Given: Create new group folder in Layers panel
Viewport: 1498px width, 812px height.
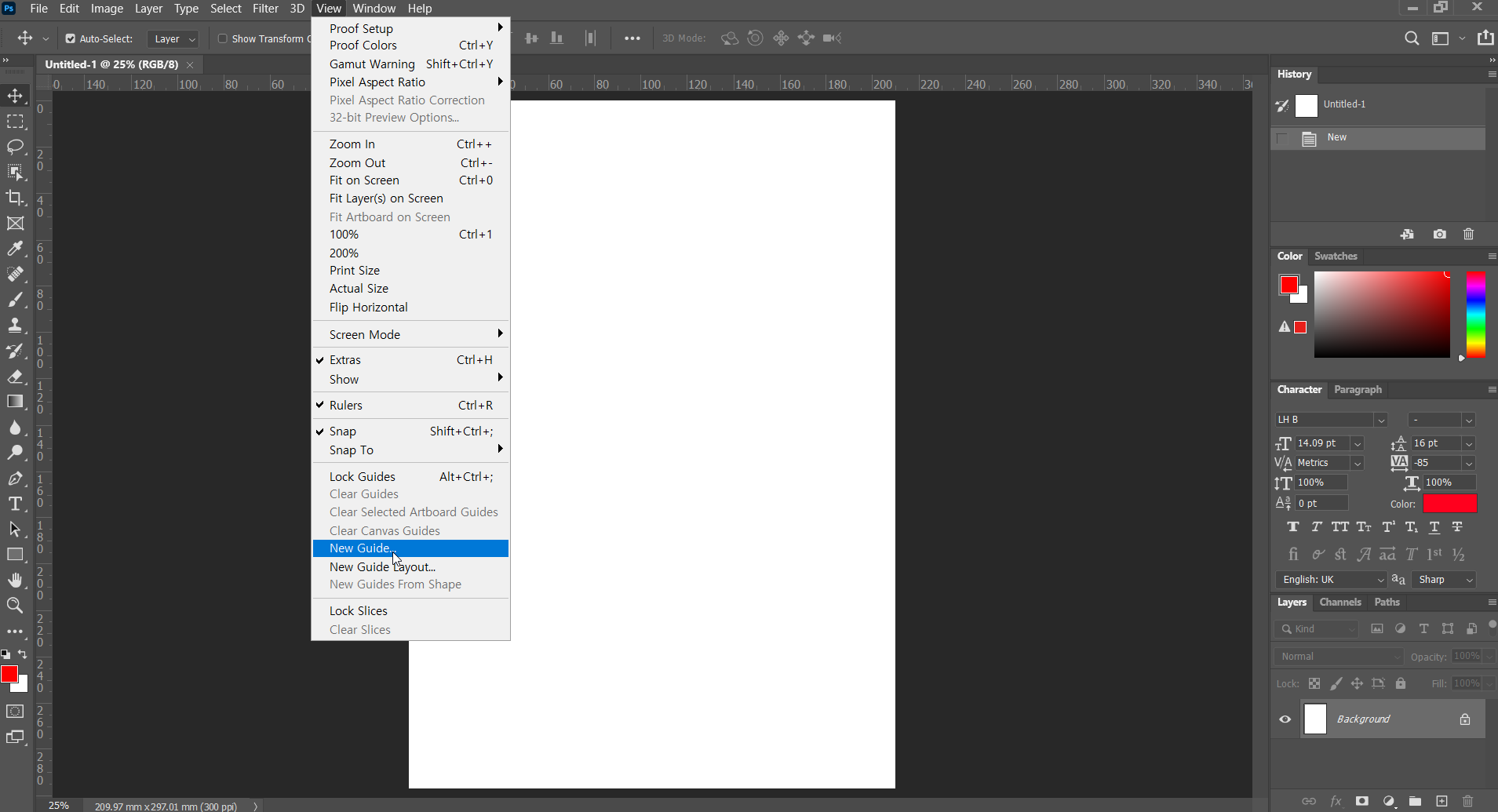Looking at the screenshot, I should (x=1415, y=801).
